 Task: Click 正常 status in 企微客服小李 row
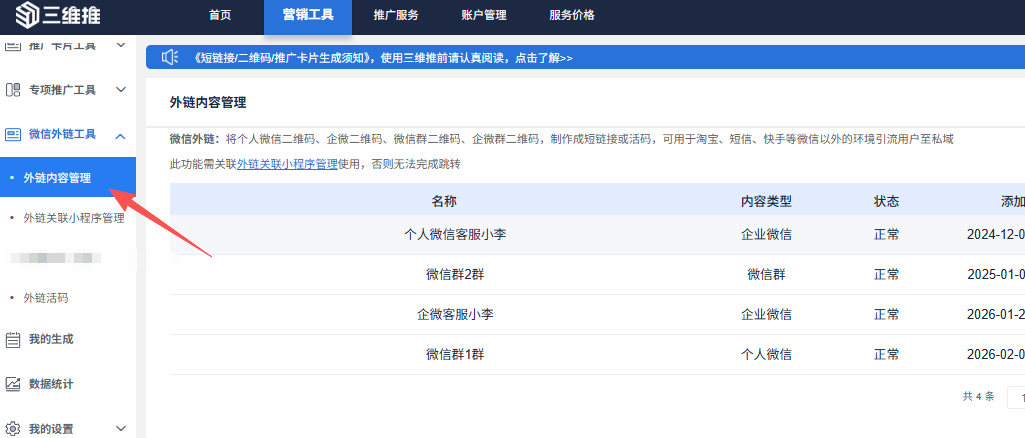(886, 314)
